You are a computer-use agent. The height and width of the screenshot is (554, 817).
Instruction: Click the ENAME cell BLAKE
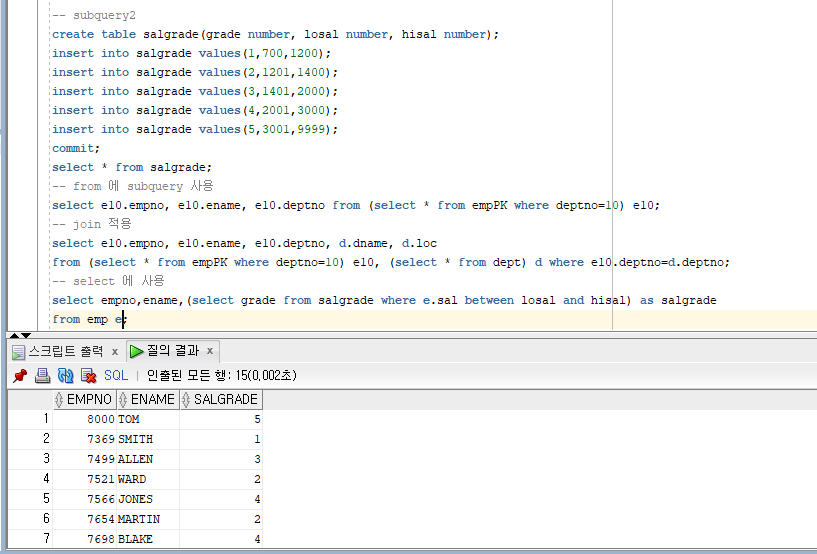[148, 538]
